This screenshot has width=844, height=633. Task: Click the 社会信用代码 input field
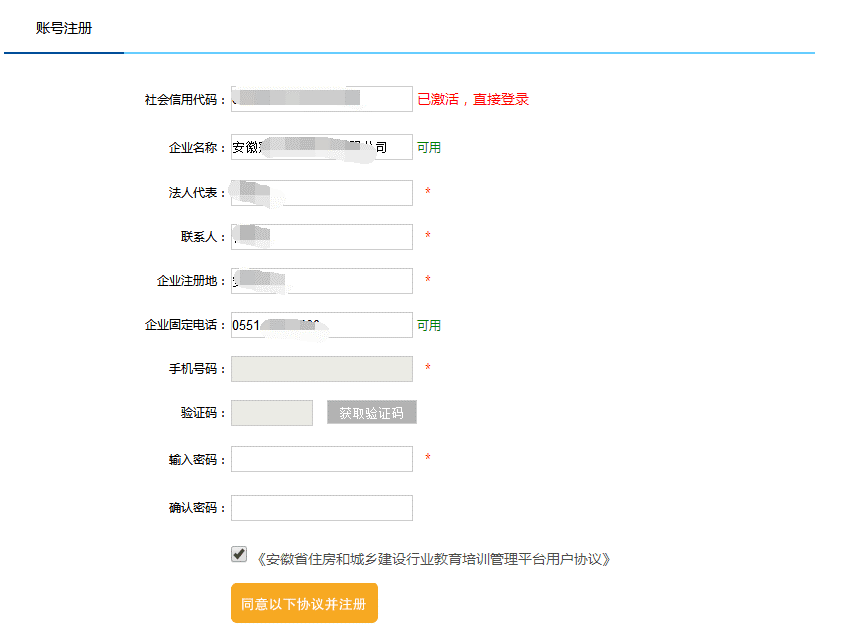(321, 99)
